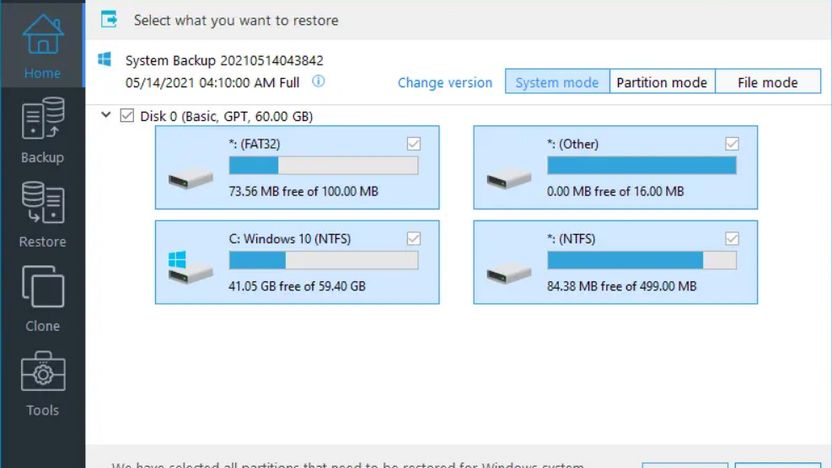Open the Clone section in the sidebar
The height and width of the screenshot is (468, 832).
coord(42,299)
